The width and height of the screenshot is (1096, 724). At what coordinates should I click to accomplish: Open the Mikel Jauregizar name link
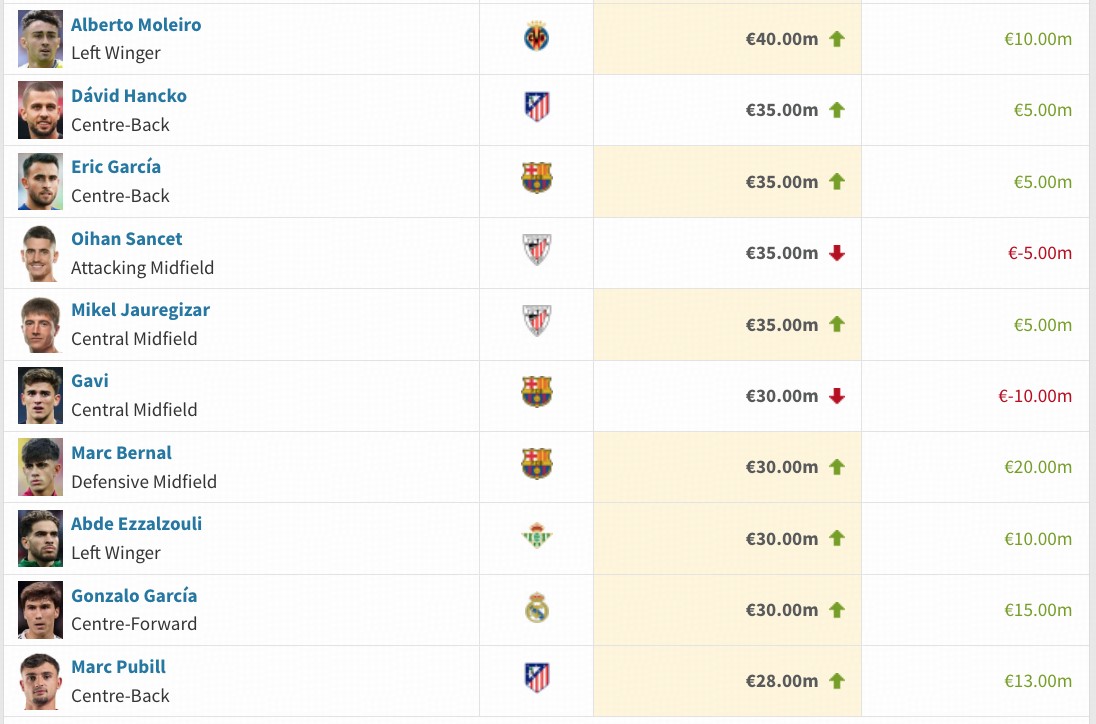(140, 310)
